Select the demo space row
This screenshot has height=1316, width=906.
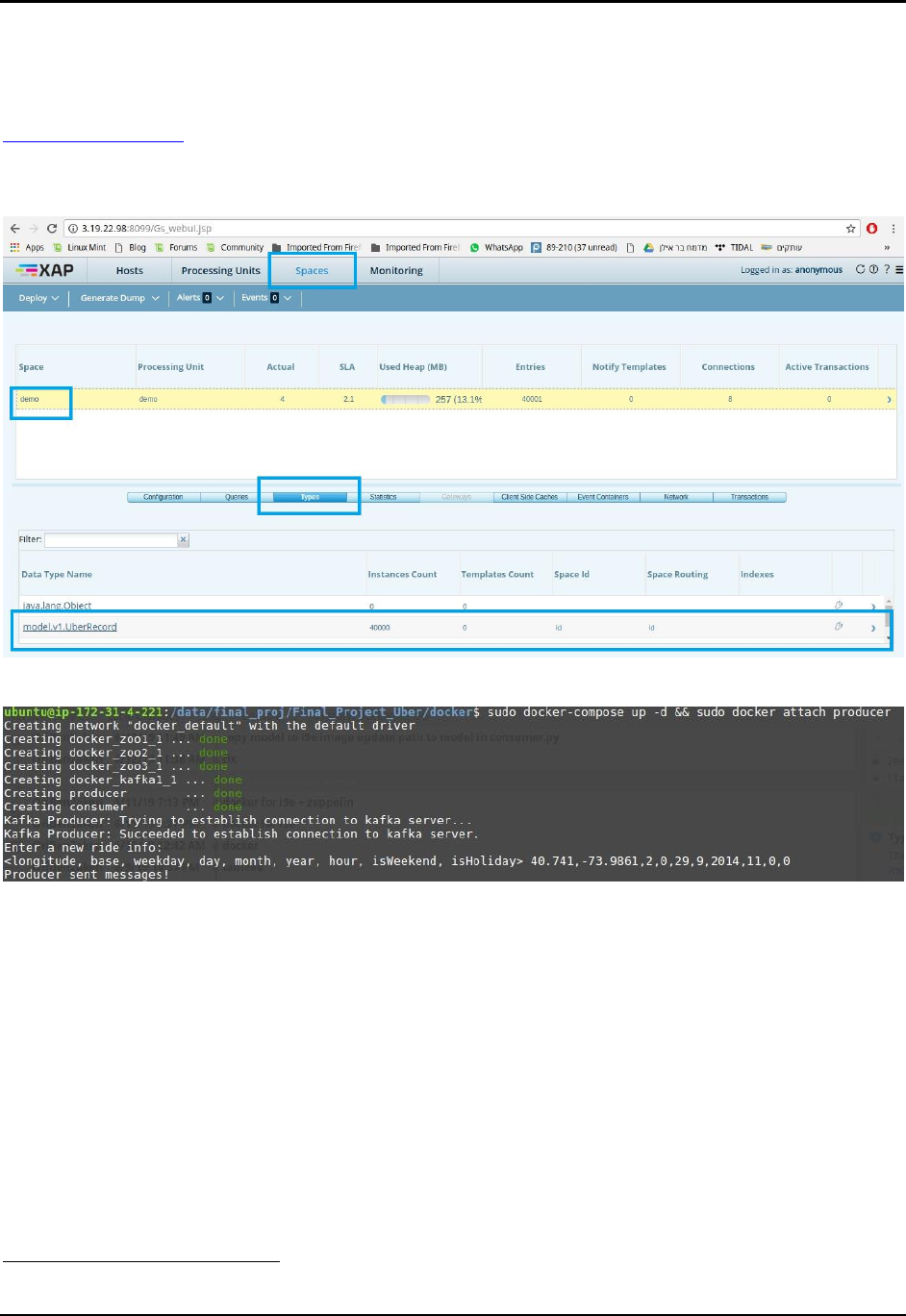(x=456, y=399)
